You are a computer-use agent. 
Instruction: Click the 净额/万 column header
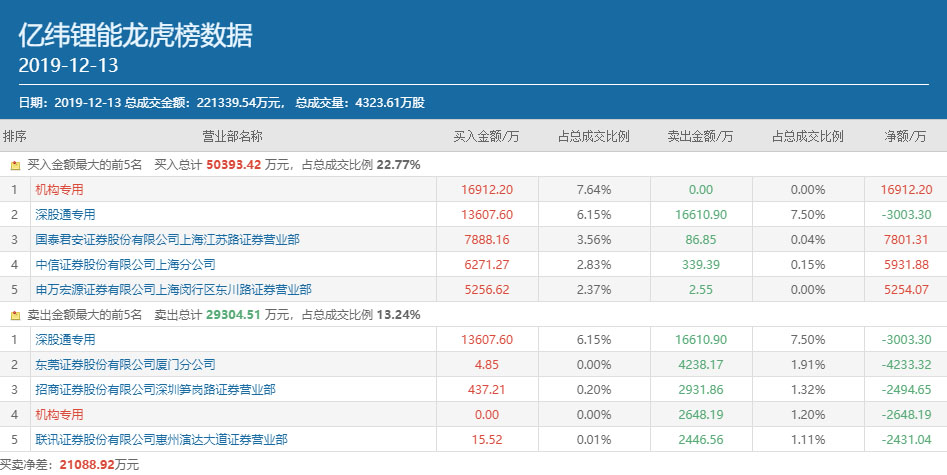click(x=906, y=136)
